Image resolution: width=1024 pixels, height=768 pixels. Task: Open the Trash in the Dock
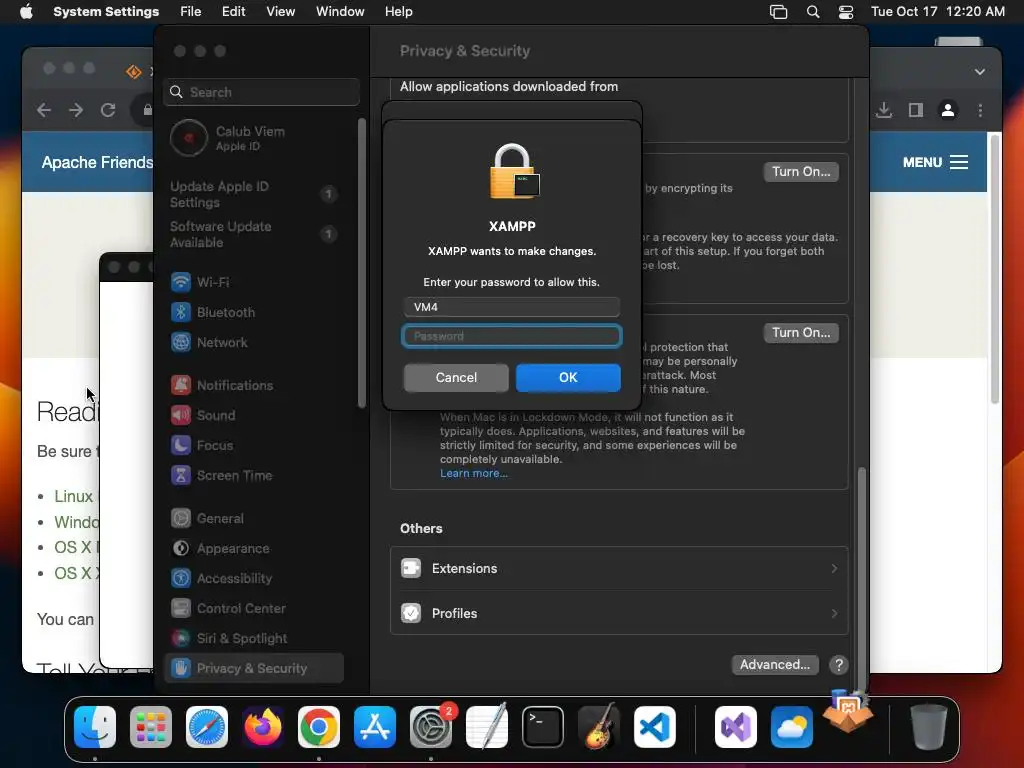(x=929, y=727)
